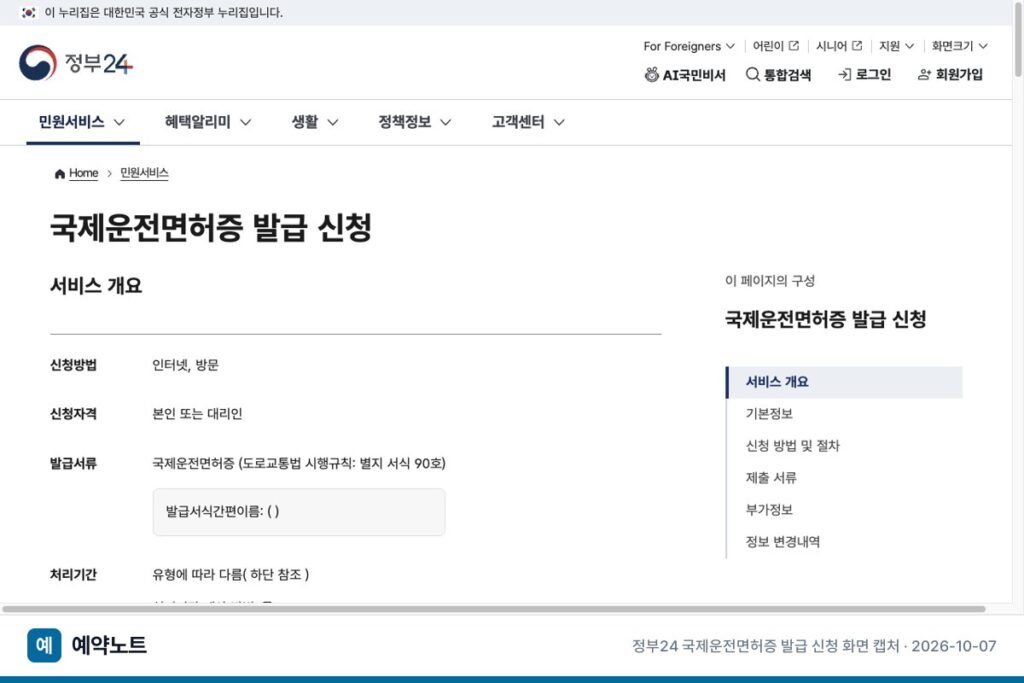
Task: Click the 이 페이지의 구성 label
Action: click(770, 281)
